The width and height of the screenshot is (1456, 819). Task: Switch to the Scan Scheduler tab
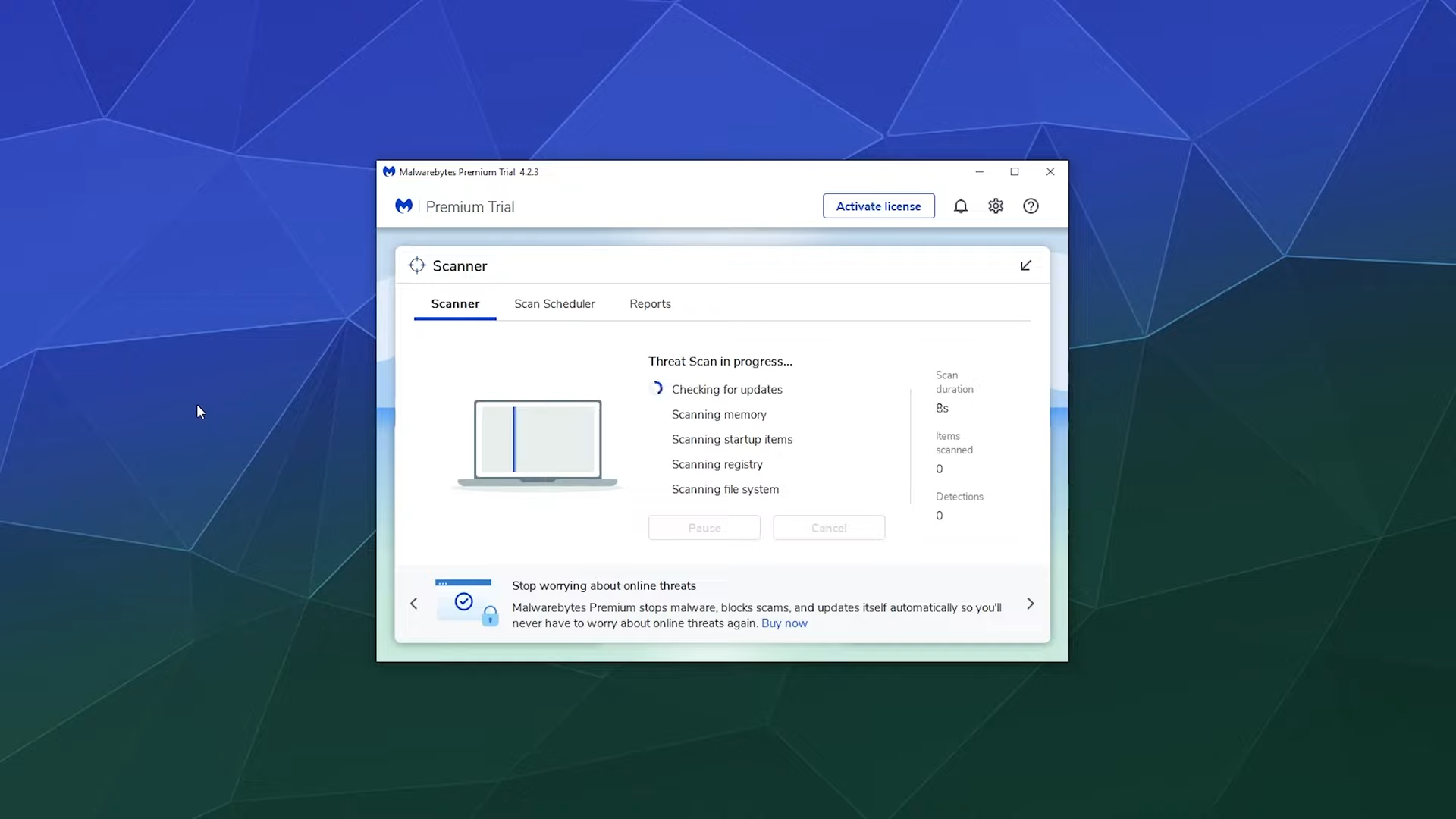pyautogui.click(x=554, y=303)
